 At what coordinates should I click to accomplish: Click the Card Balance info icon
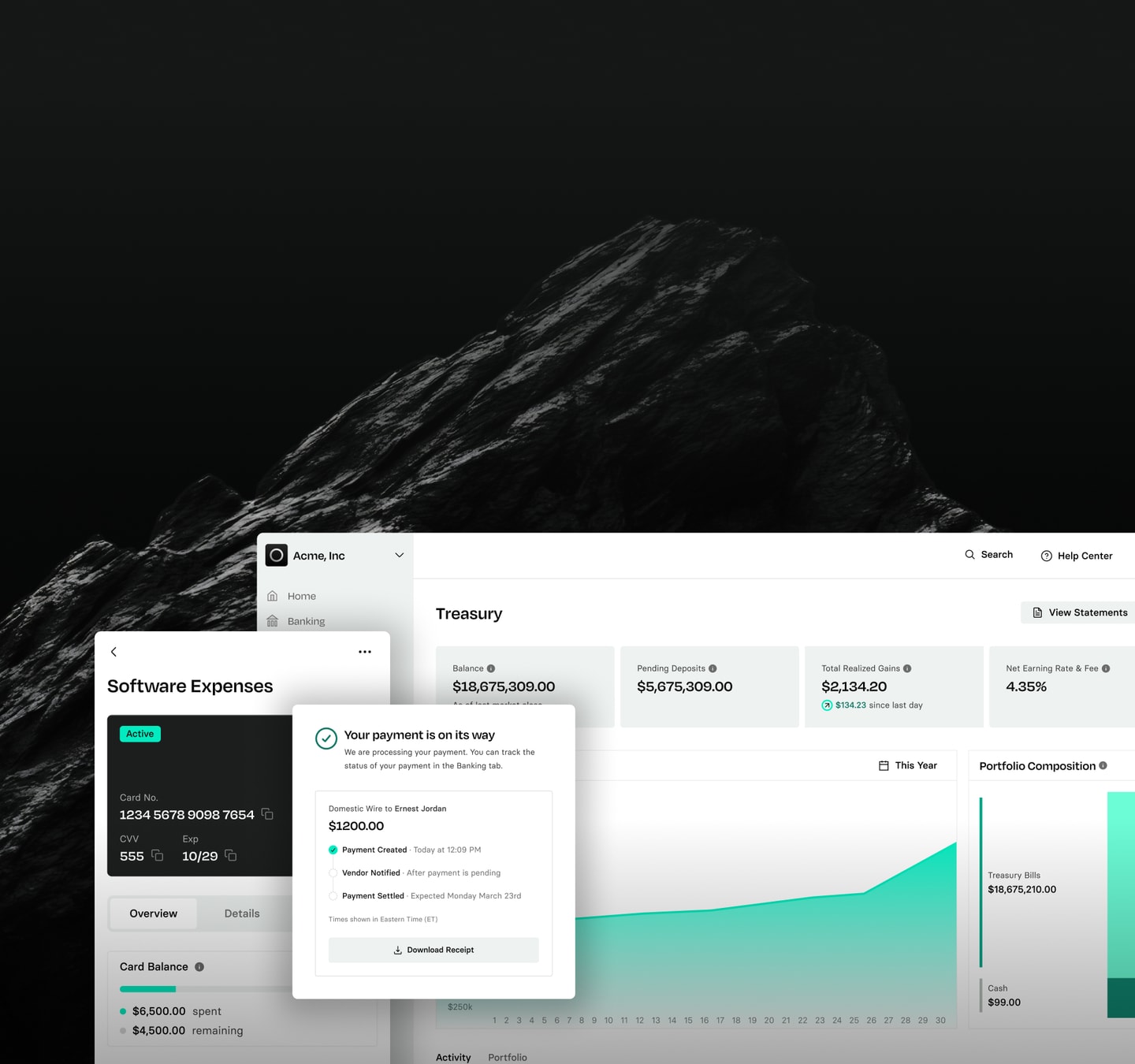[x=199, y=967]
